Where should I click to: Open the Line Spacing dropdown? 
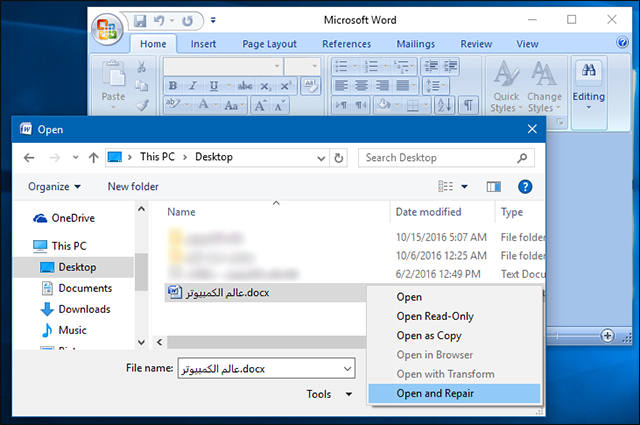coord(435,86)
